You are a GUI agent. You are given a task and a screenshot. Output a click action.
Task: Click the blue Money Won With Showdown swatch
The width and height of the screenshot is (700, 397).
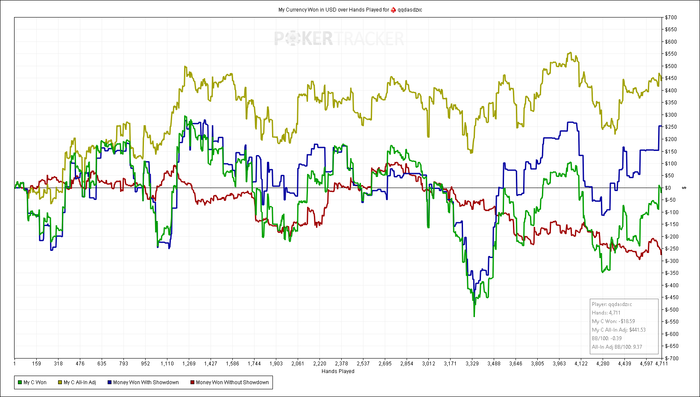(109, 382)
